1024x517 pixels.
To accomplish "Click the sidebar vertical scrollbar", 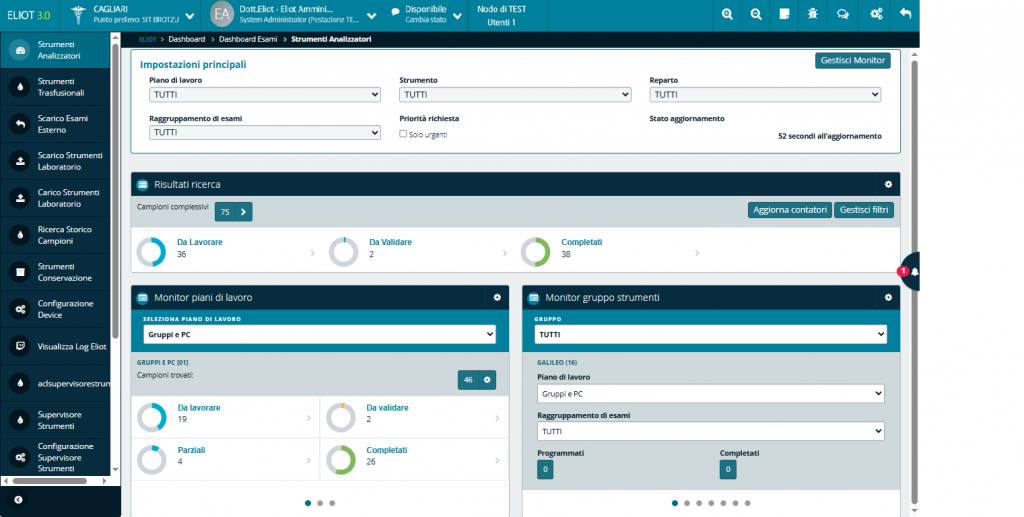I will 116,200.
